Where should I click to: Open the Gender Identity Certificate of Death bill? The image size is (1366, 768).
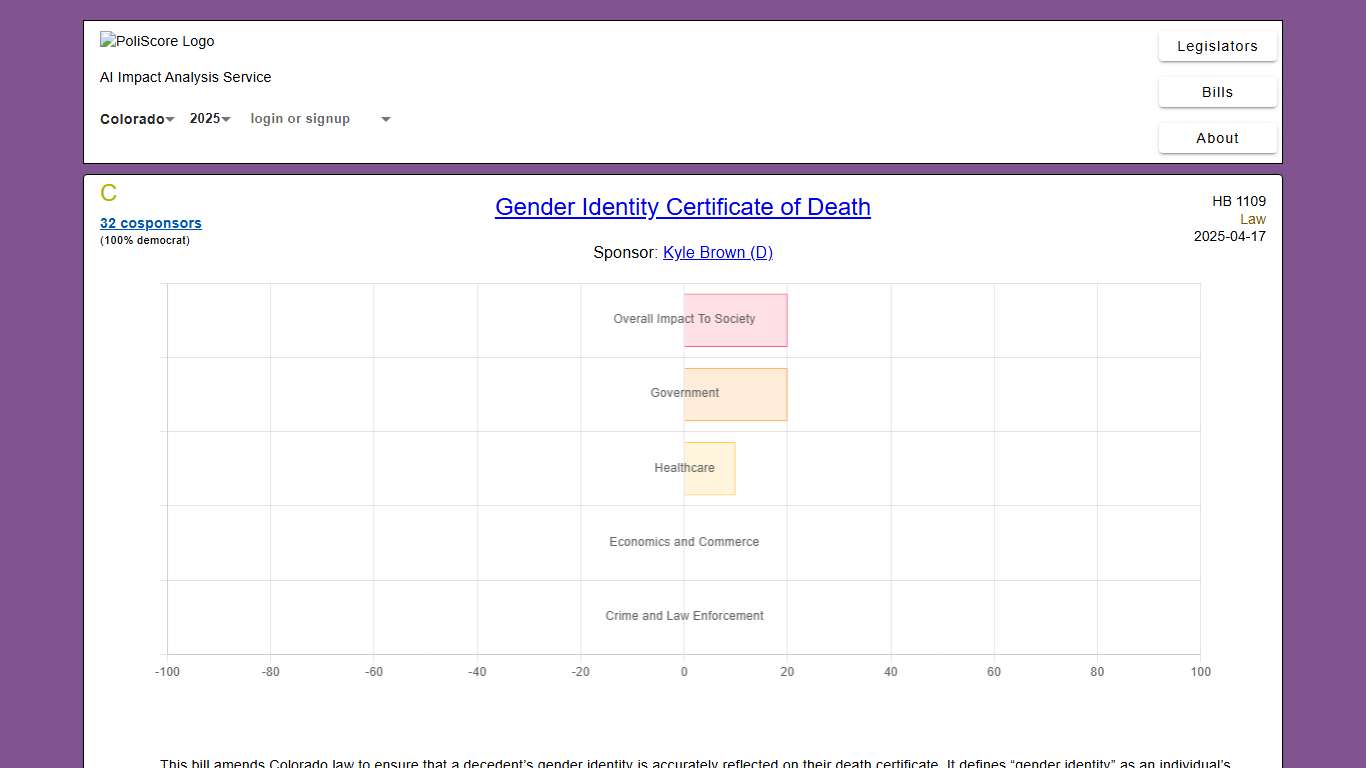pos(683,207)
